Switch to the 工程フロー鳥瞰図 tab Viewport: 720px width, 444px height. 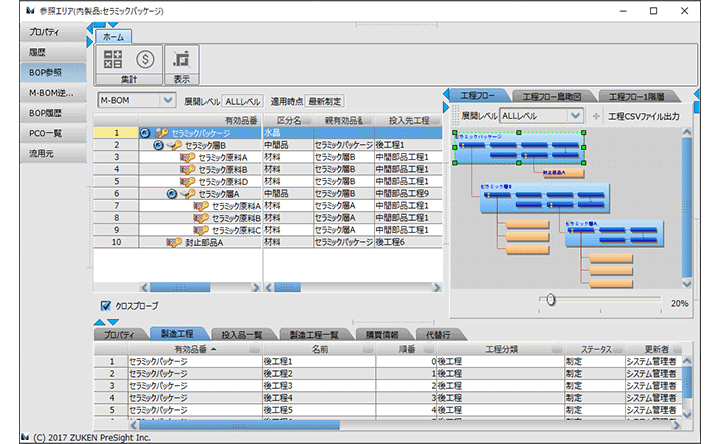tap(552, 96)
